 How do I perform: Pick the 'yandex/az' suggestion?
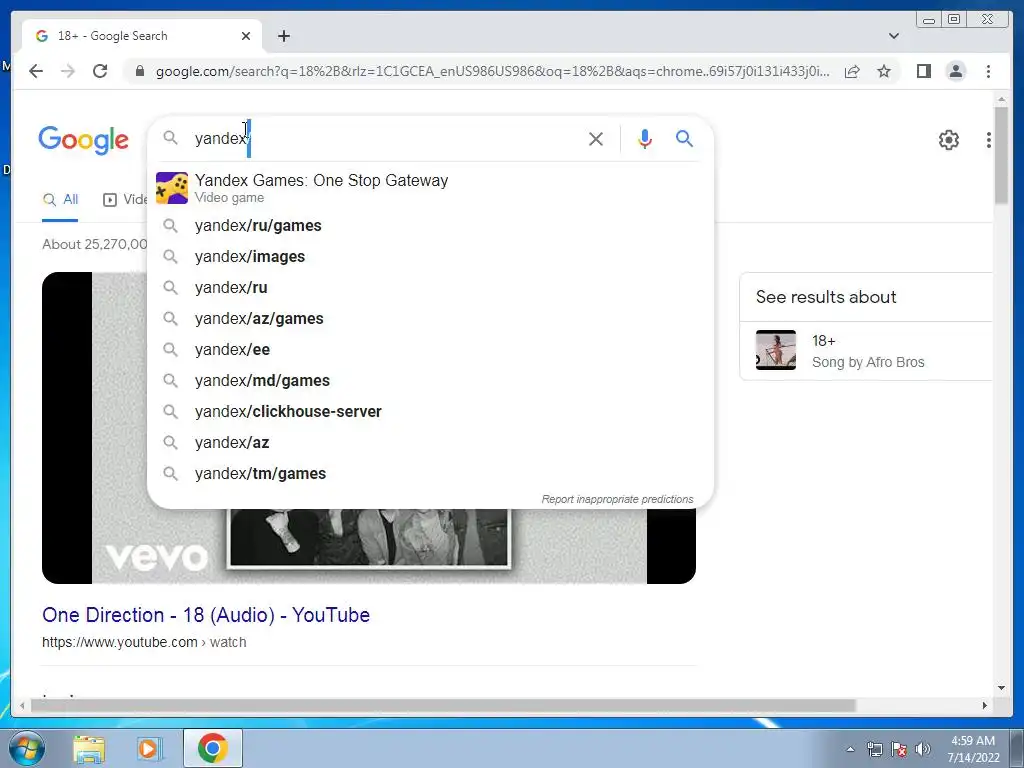430,443
